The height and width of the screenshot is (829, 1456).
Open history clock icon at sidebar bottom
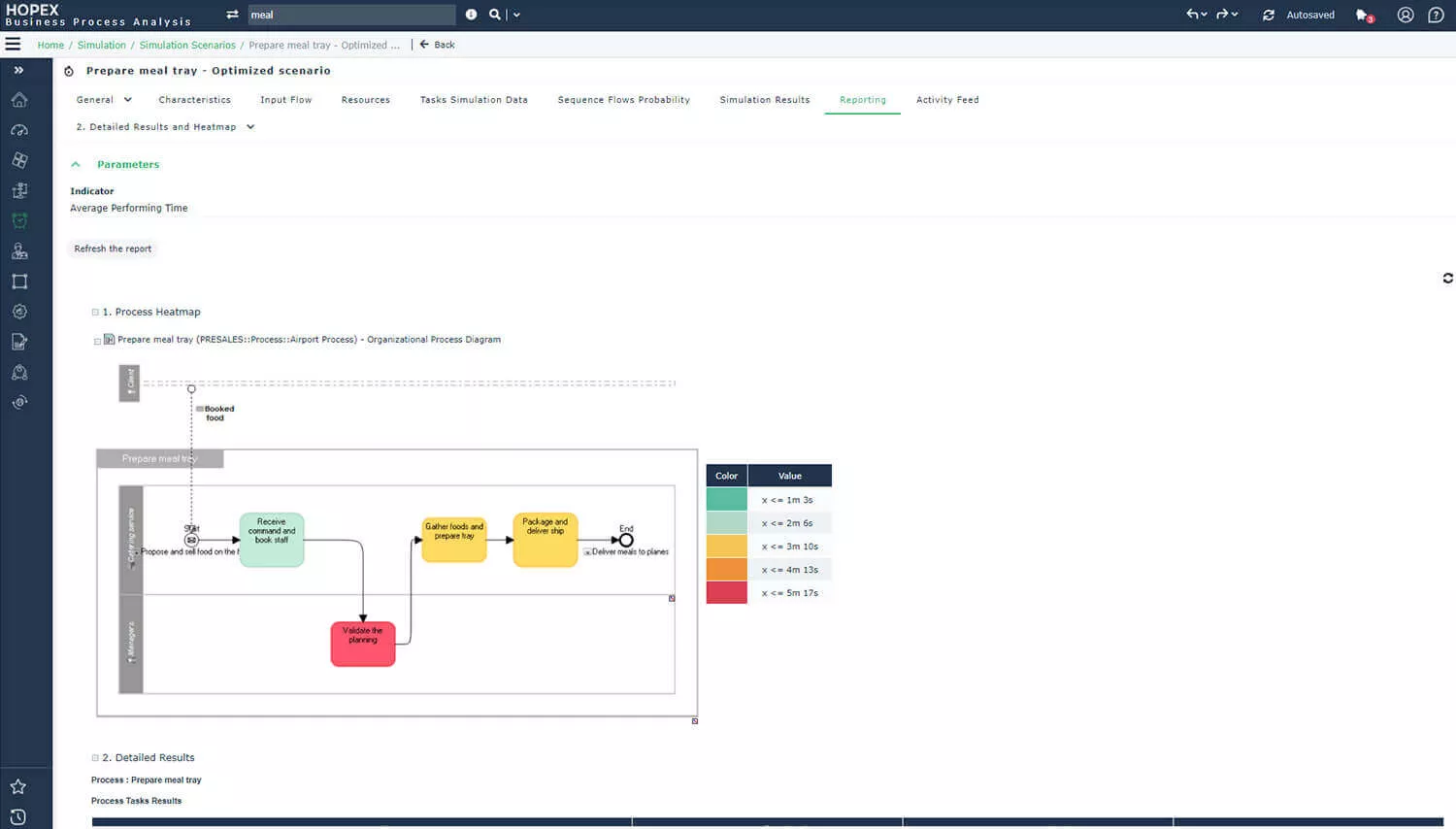(x=18, y=816)
